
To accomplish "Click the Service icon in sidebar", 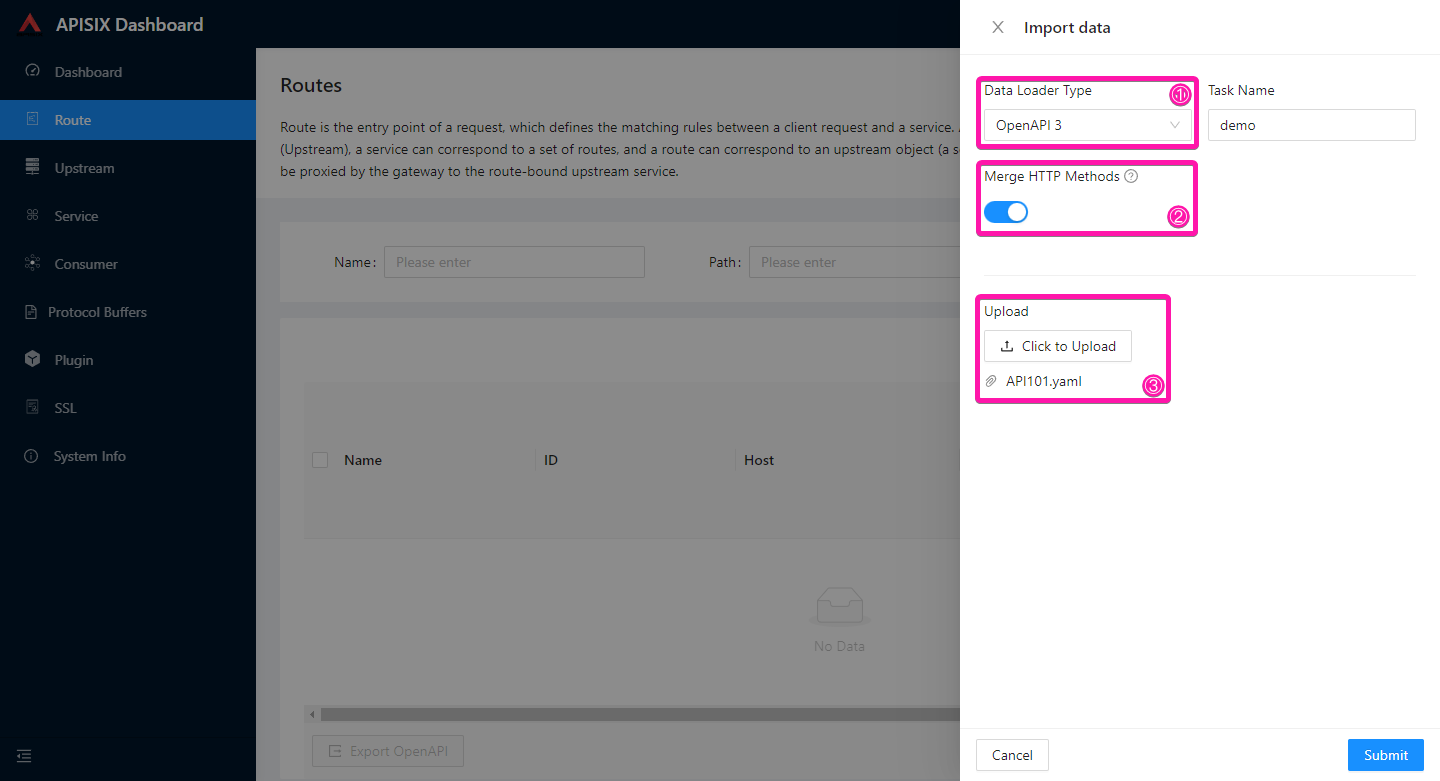I will pos(32,215).
